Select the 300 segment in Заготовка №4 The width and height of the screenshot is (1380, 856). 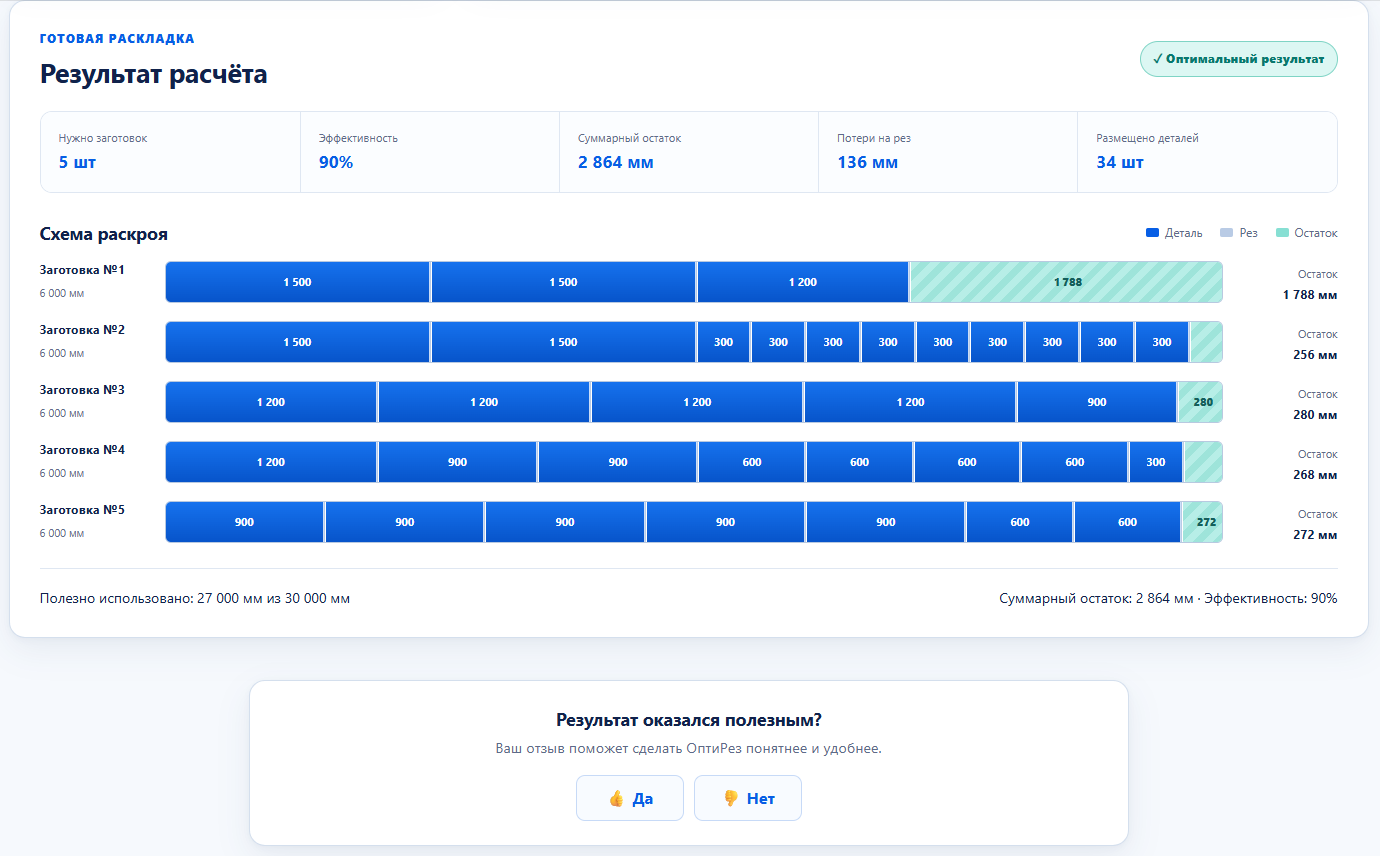[1156, 462]
